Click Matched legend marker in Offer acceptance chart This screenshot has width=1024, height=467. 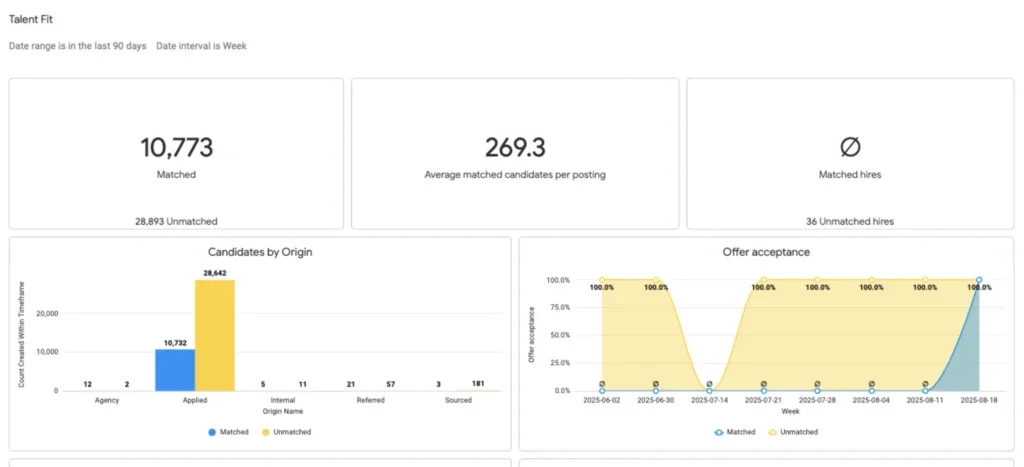coord(718,432)
